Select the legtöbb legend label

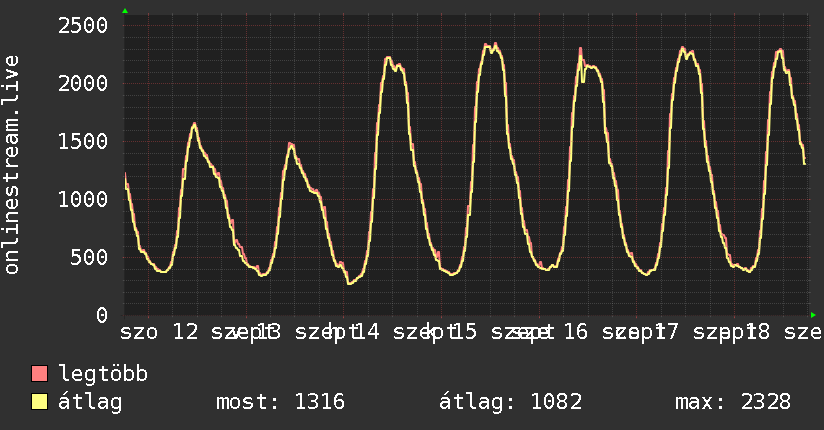point(103,374)
